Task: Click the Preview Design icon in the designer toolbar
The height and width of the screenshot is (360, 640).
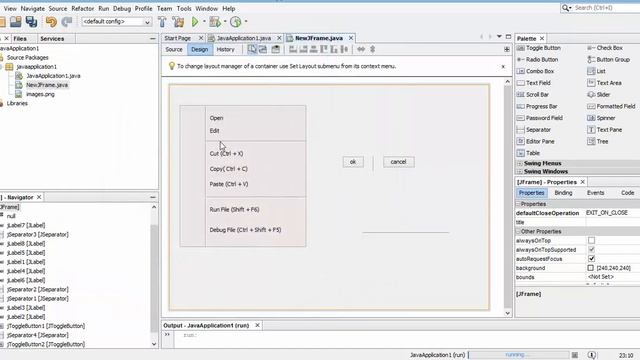Action: [x=276, y=49]
